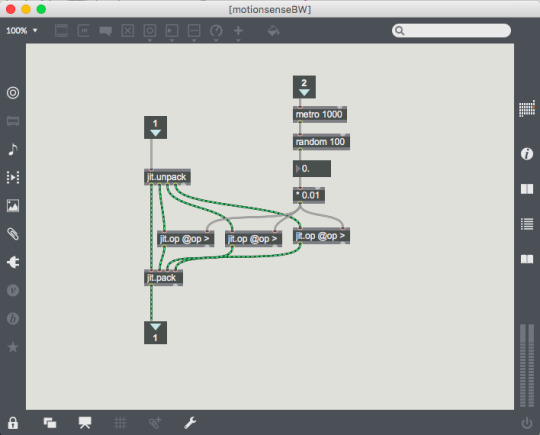Open the Objects browser in left sidebar
Image resolution: width=540 pixels, height=435 pixels.
pos(13,93)
